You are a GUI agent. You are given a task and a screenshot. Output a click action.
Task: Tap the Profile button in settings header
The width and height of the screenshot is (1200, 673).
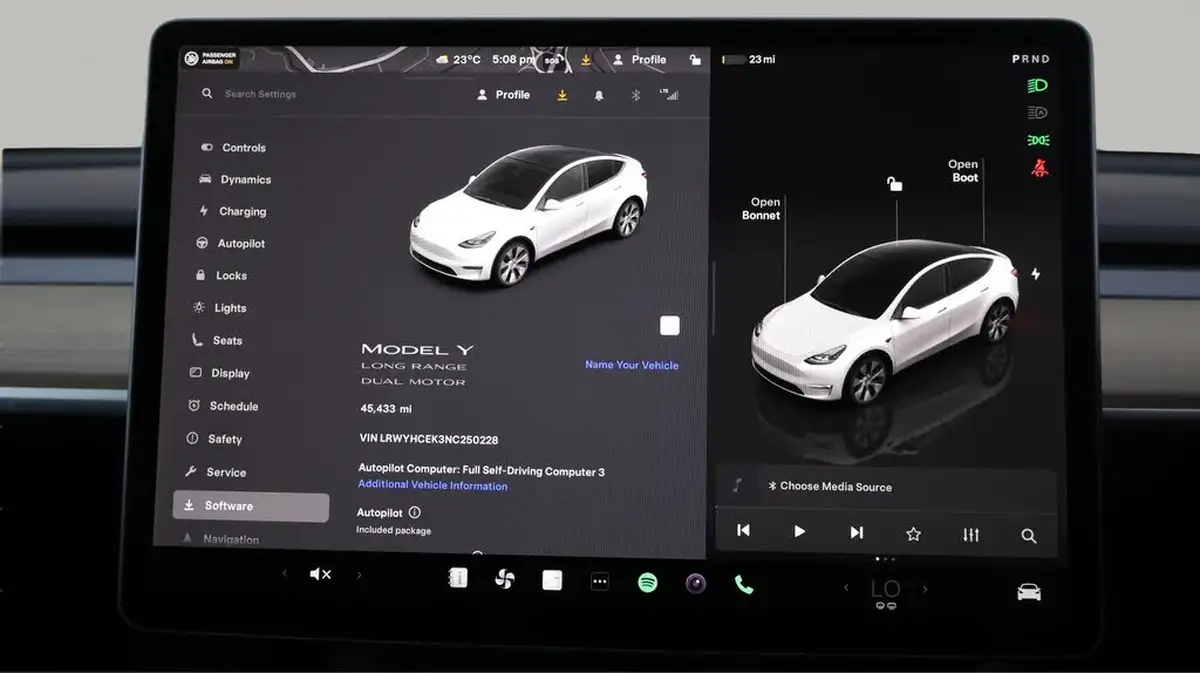tap(504, 95)
